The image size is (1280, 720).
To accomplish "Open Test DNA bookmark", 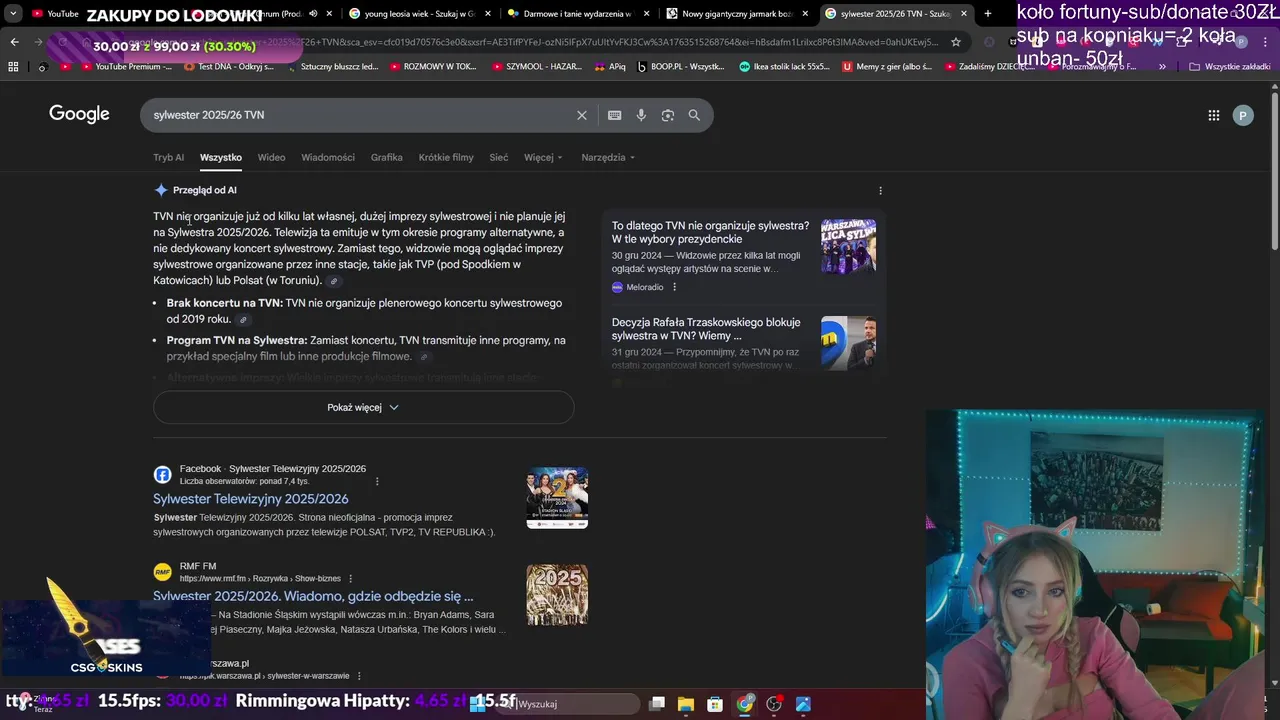I will [x=229, y=66].
